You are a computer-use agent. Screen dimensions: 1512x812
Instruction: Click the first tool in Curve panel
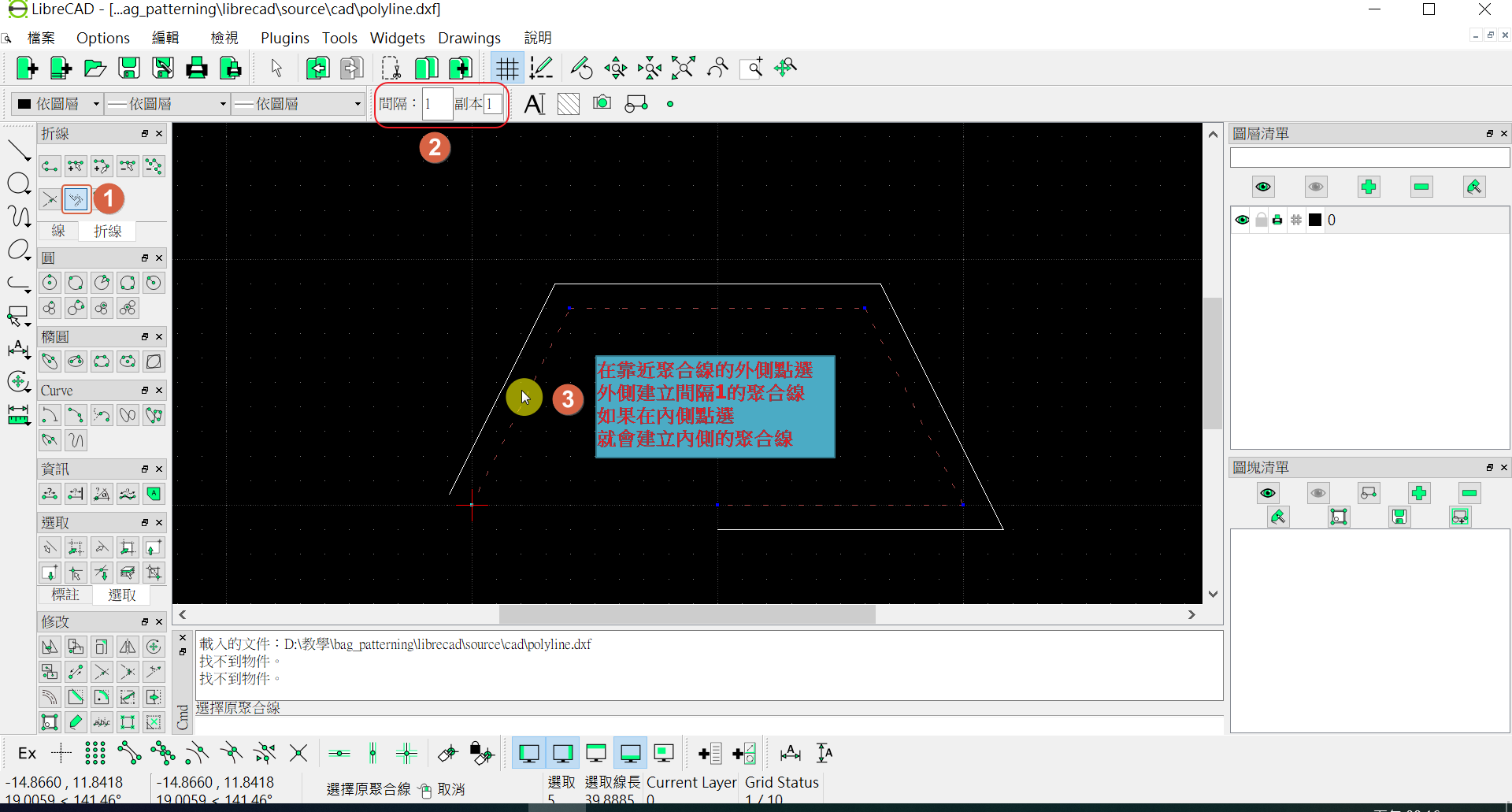[50, 415]
